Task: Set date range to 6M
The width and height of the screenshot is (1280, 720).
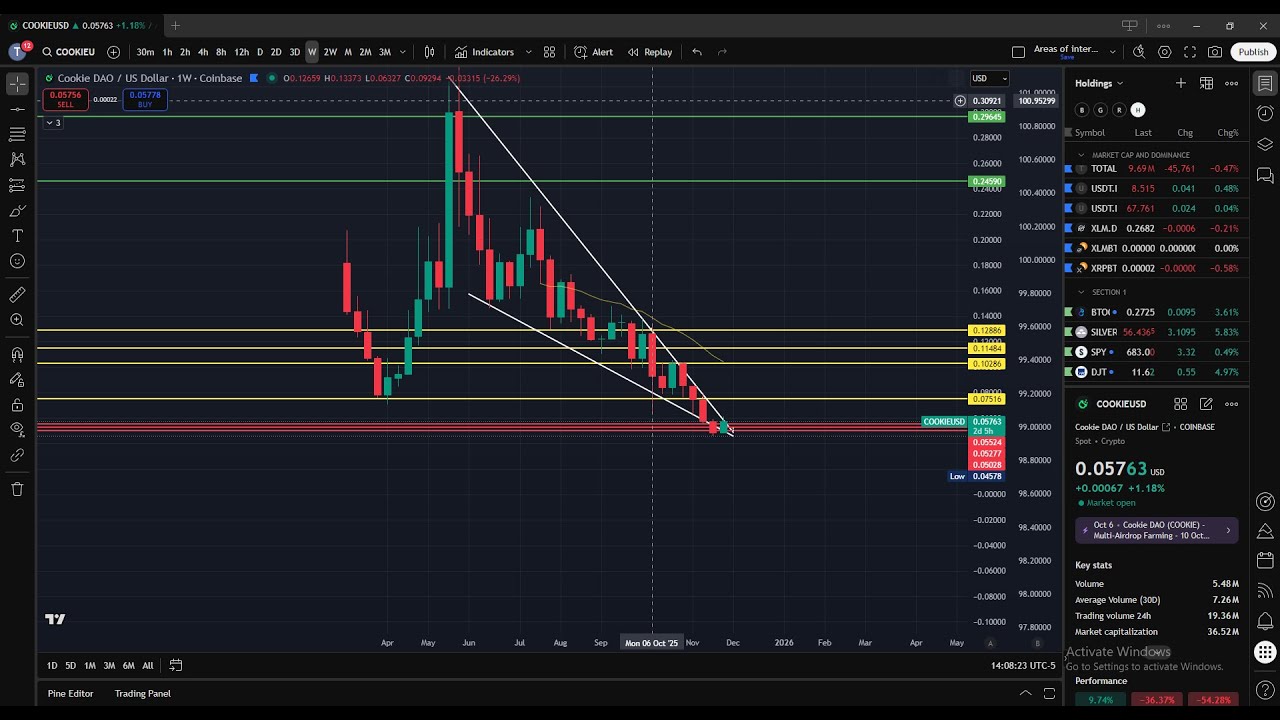Action: 128,665
